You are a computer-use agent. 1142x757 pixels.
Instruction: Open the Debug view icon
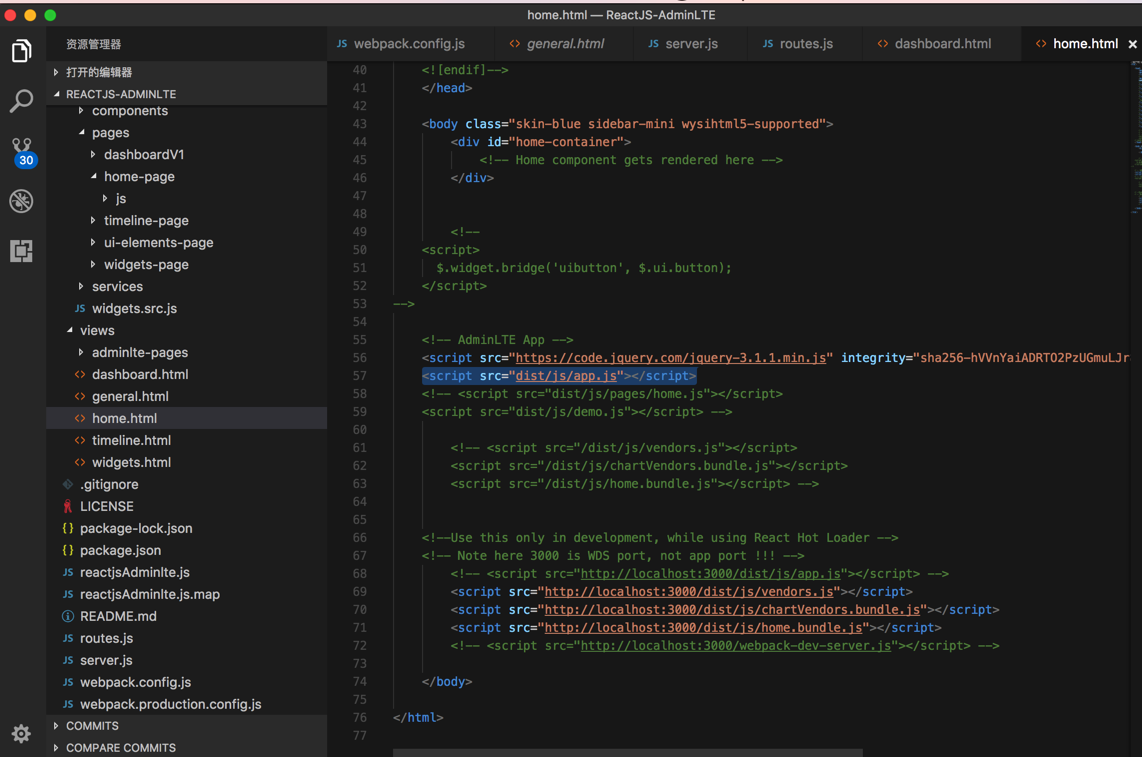21,201
